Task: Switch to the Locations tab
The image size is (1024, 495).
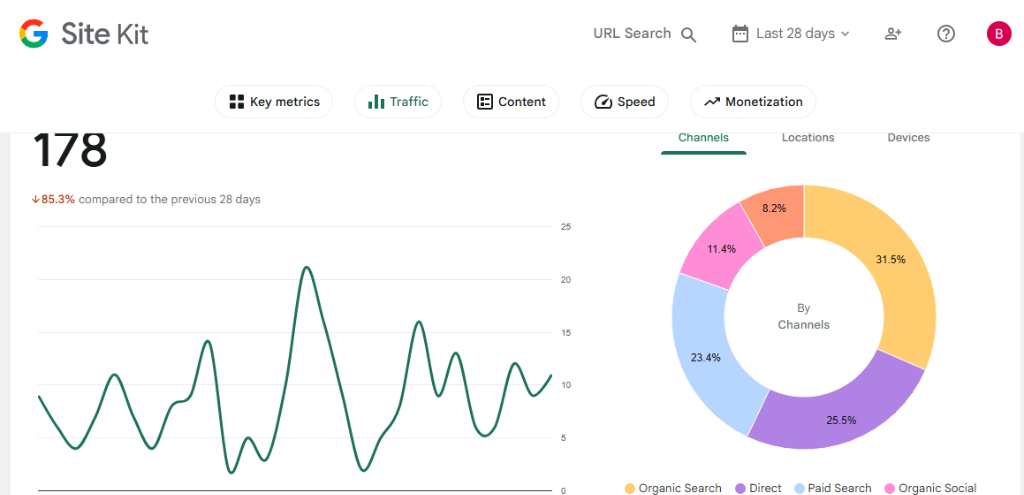Action: [808, 138]
